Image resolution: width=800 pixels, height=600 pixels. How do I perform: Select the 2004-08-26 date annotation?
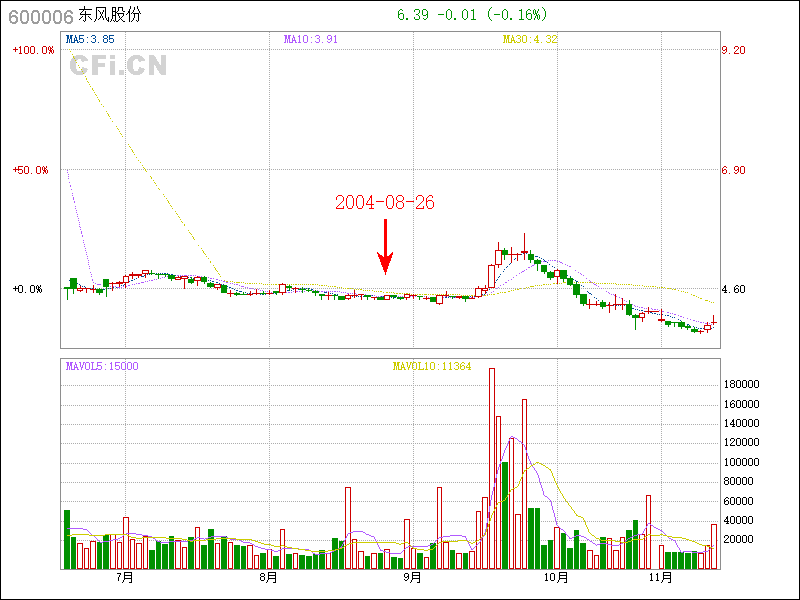[385, 202]
